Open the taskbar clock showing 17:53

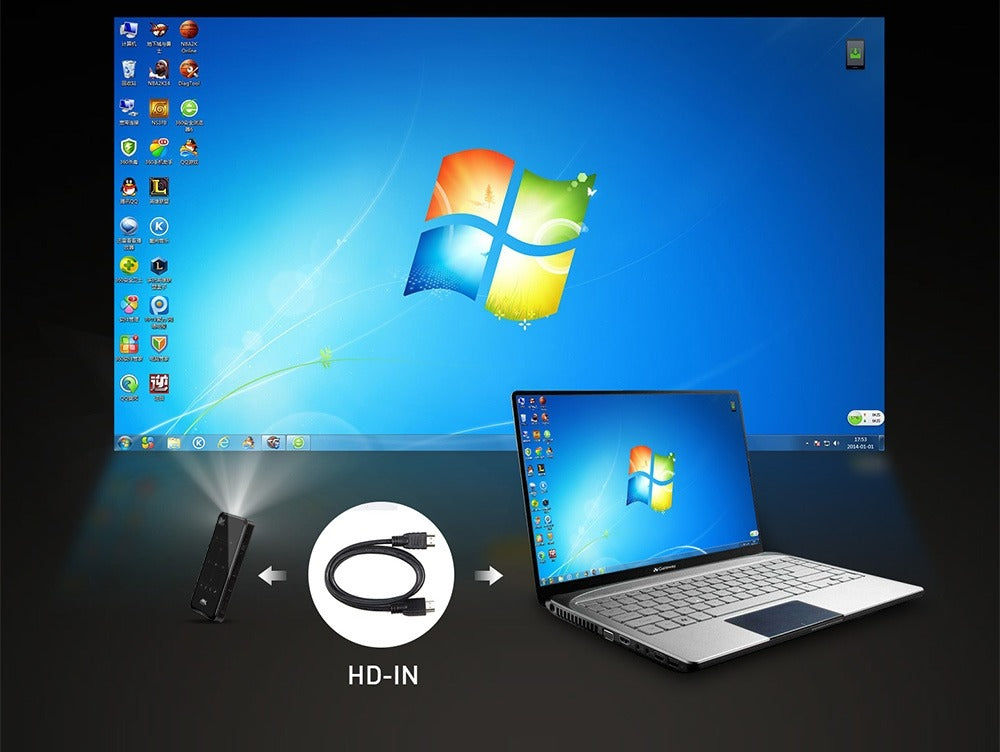pyautogui.click(x=860, y=443)
